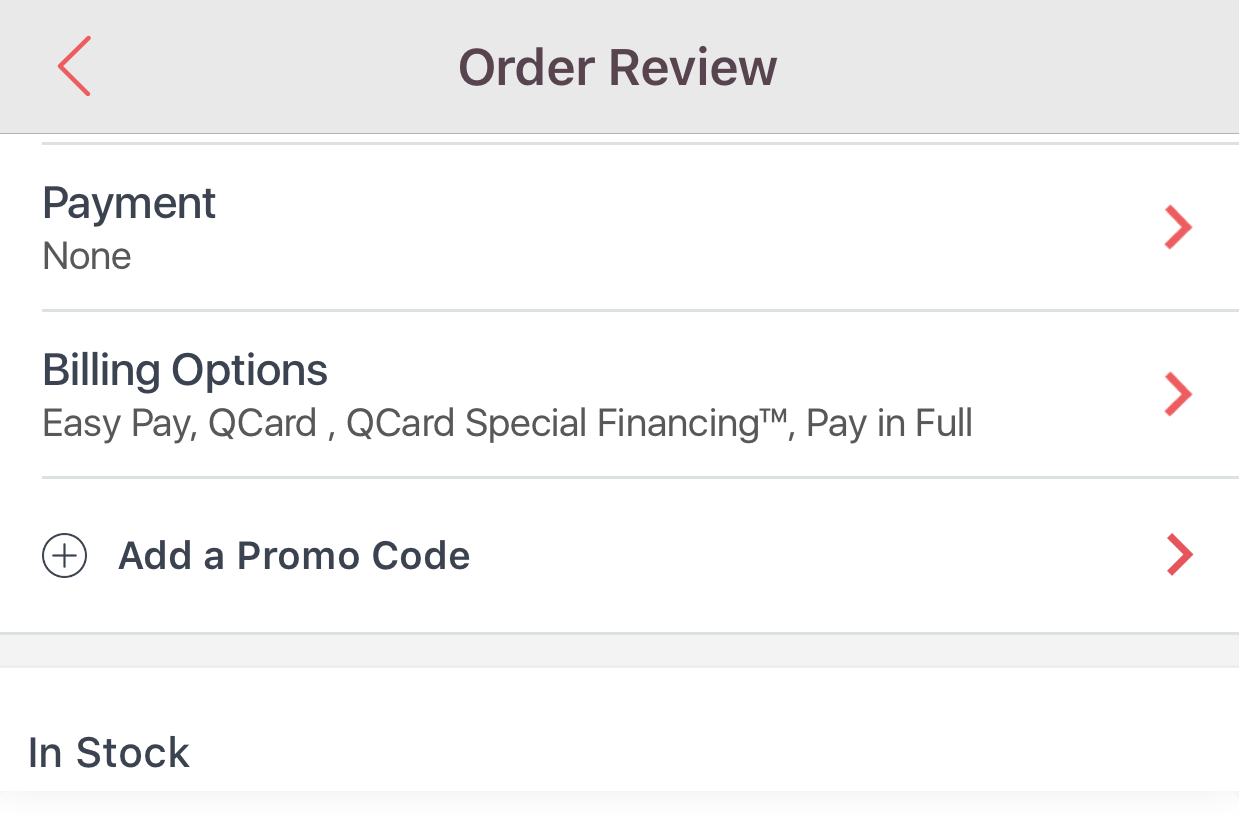Tap the gray divider band above In Stock
This screenshot has width=1239, height=815.
(619, 650)
